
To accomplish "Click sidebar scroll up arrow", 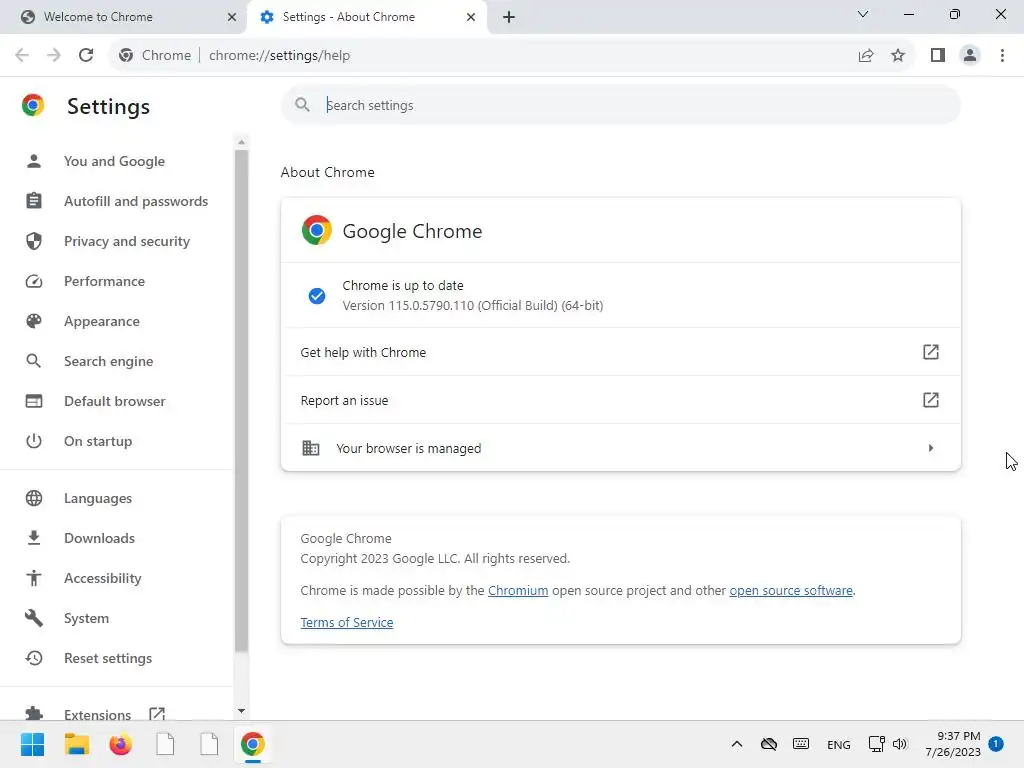I will pyautogui.click(x=242, y=142).
